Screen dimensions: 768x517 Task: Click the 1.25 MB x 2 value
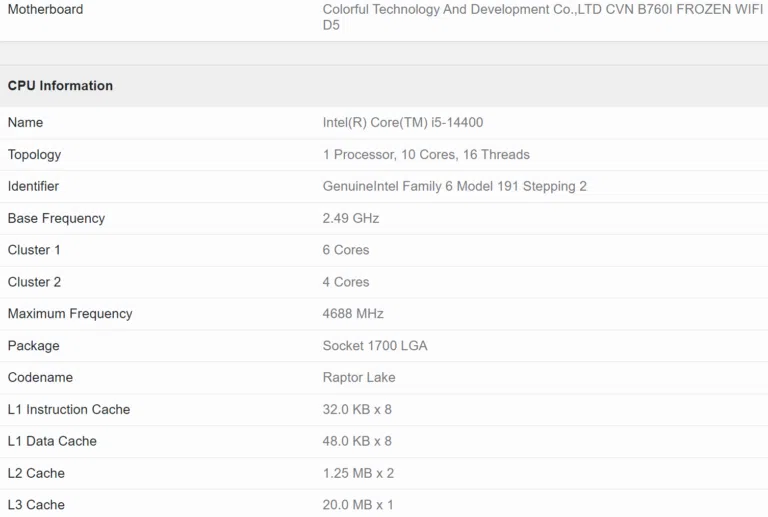pos(358,473)
